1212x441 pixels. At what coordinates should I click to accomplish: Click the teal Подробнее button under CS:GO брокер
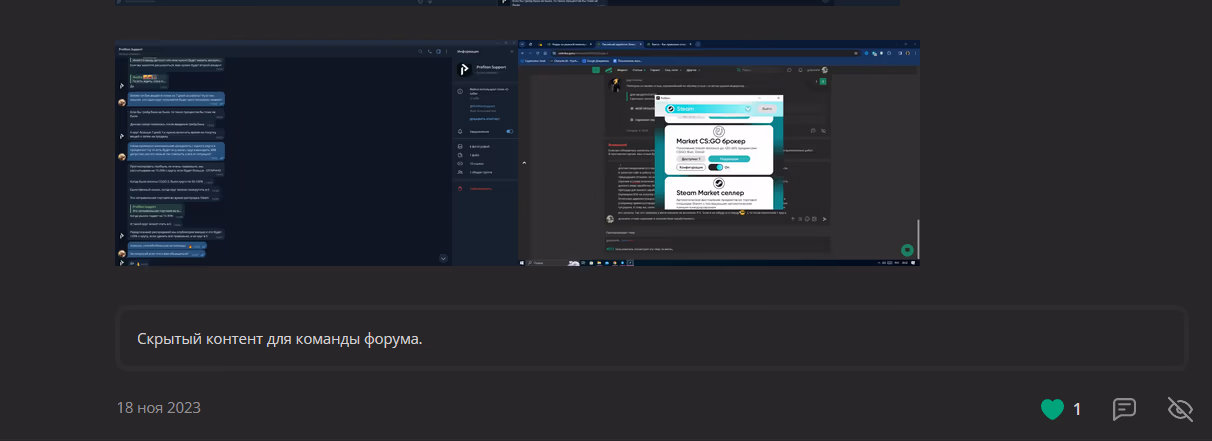click(728, 158)
